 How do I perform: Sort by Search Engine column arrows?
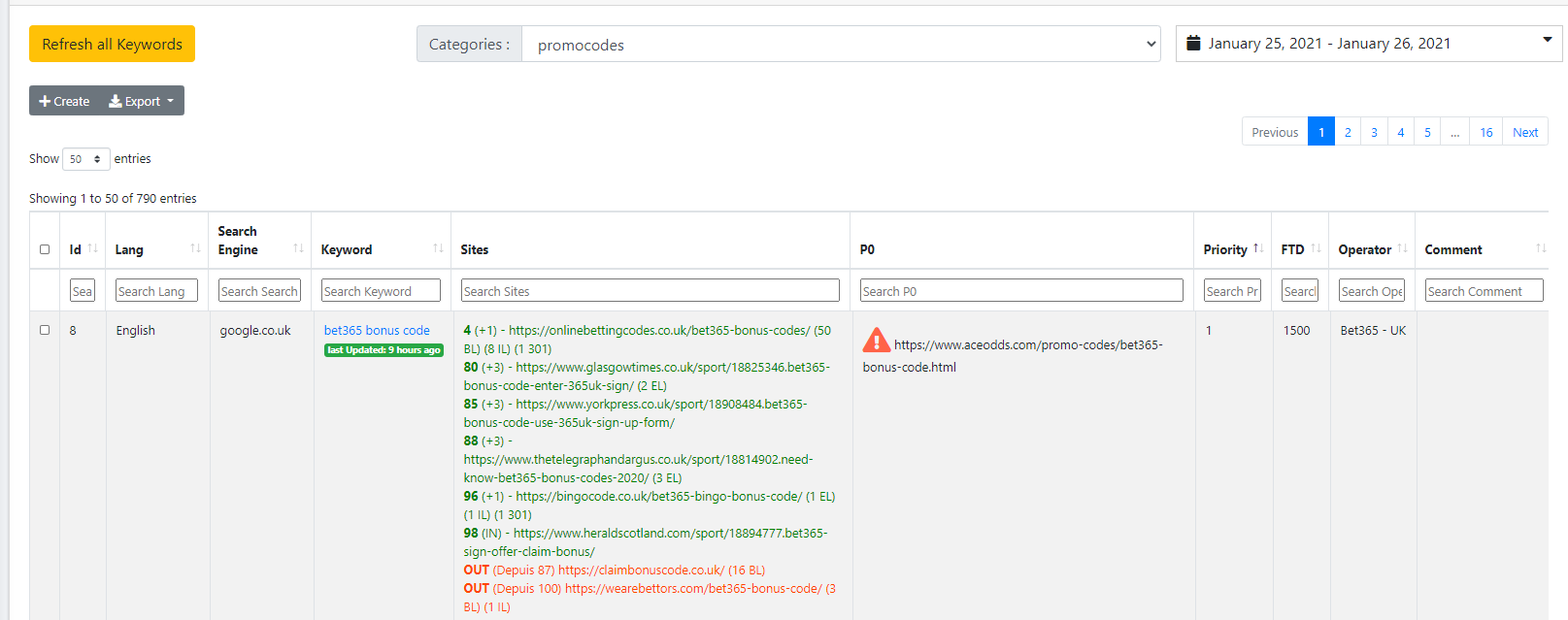pos(298,249)
